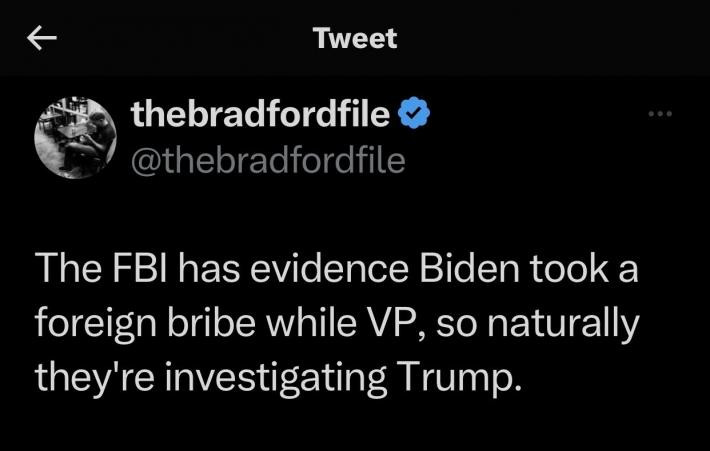710x451 pixels.
Task: Click the "Tweet" header title
Action: (354, 39)
